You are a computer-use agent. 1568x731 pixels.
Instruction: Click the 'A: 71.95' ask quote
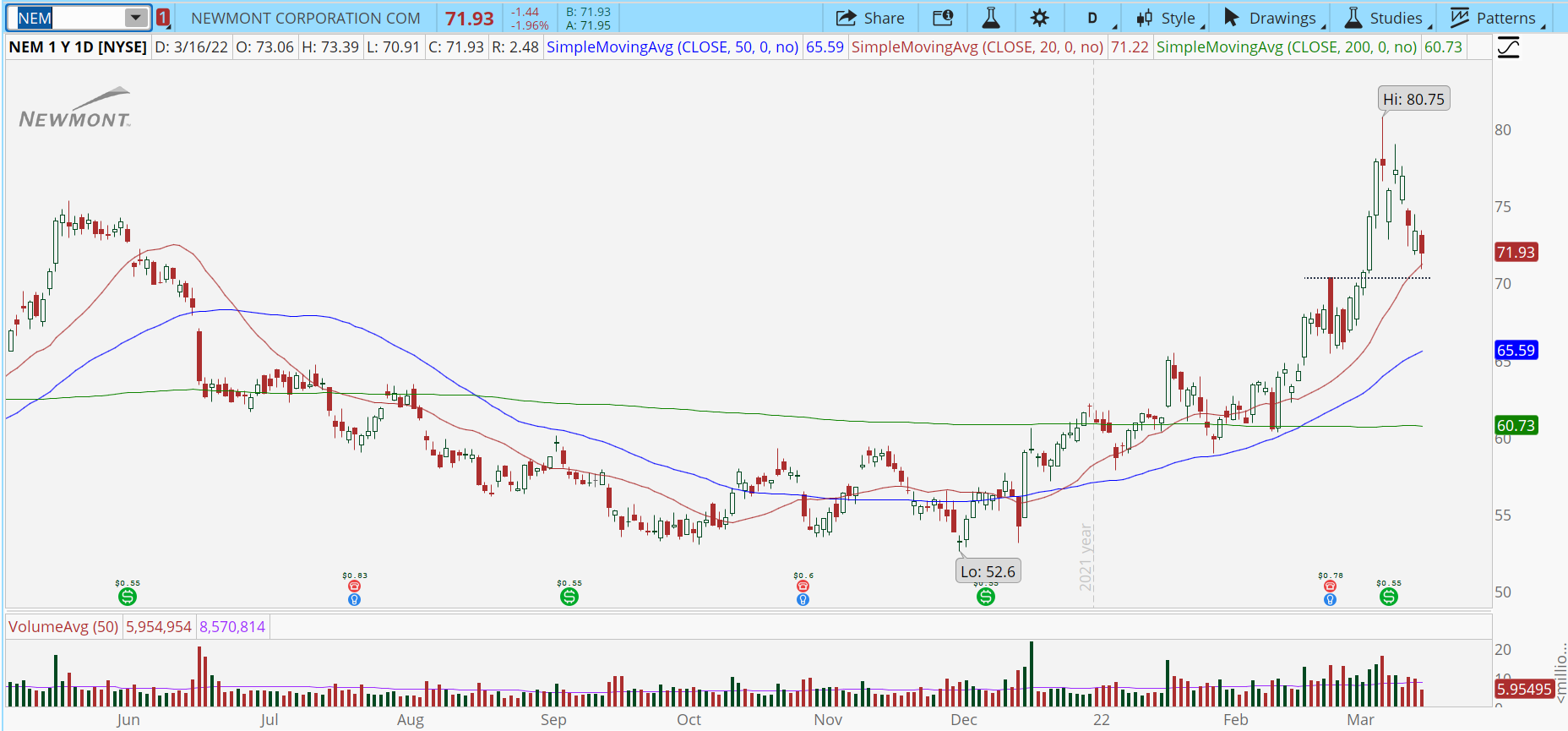(x=588, y=25)
